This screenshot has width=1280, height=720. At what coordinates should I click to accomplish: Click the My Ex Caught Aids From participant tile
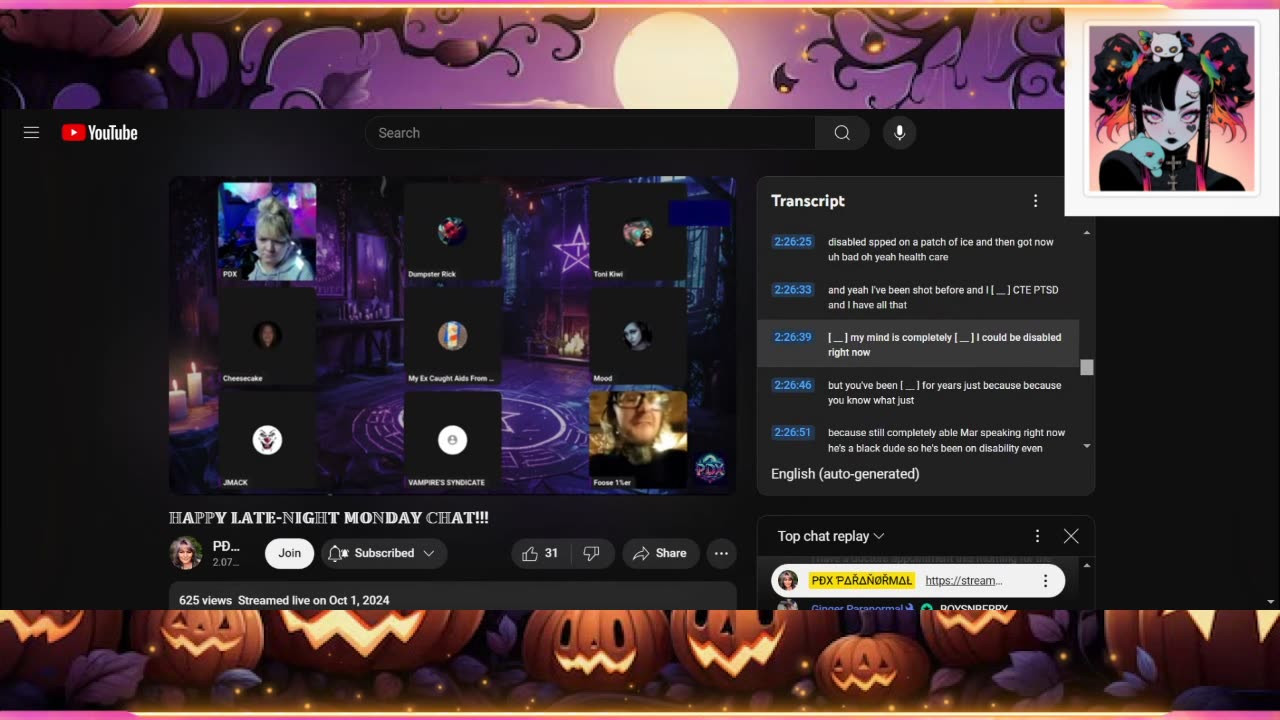(452, 336)
